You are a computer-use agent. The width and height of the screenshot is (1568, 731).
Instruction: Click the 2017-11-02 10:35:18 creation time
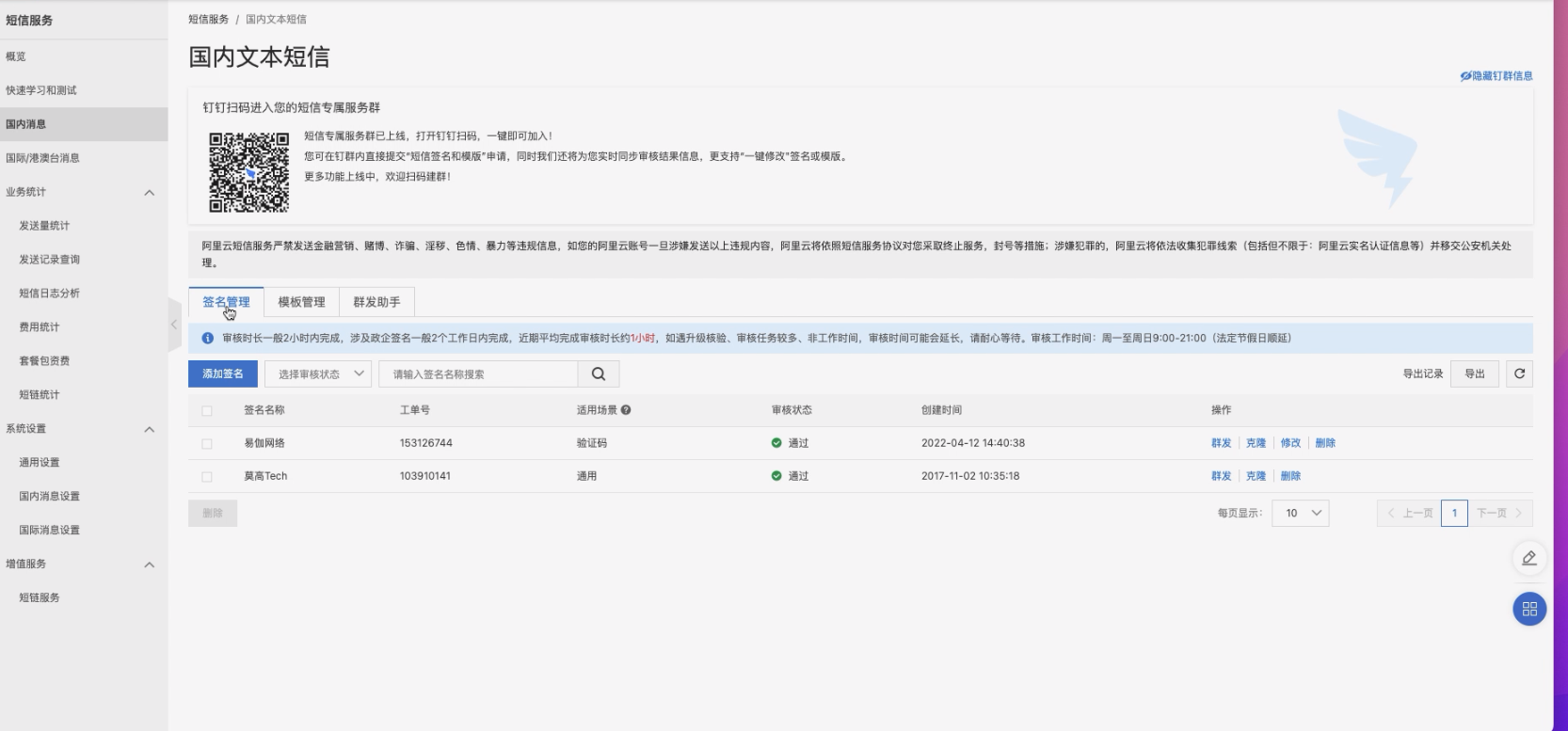[x=970, y=476]
